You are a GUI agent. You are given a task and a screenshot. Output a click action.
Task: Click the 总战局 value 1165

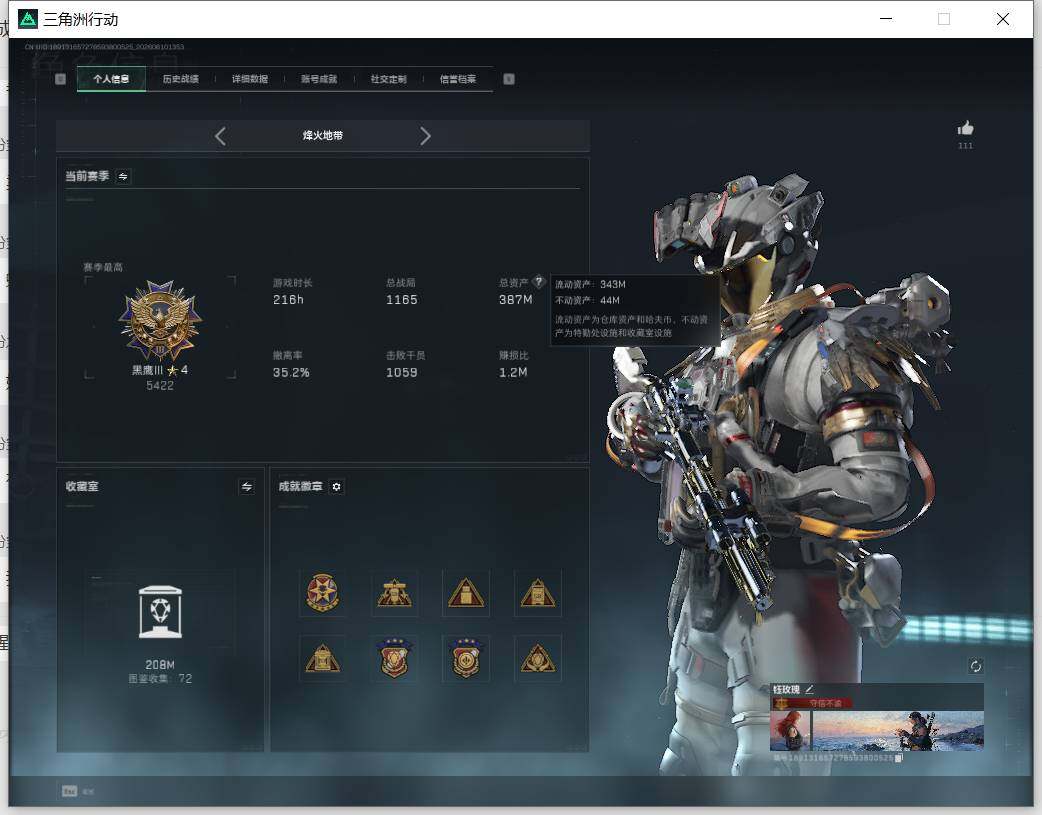coord(402,300)
